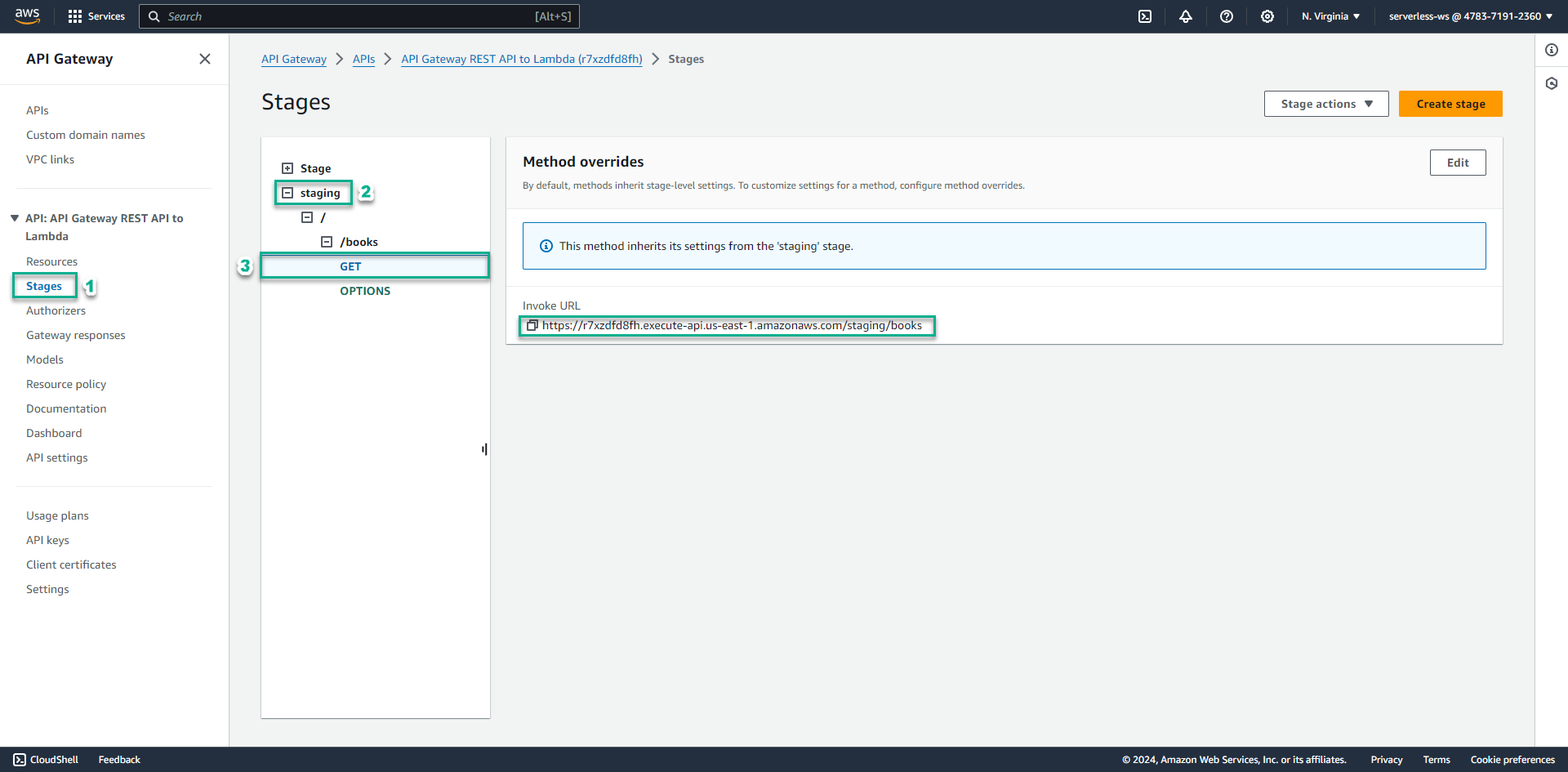This screenshot has width=1568, height=772.
Task: Click the Feedback link in the footer
Action: tap(119, 760)
